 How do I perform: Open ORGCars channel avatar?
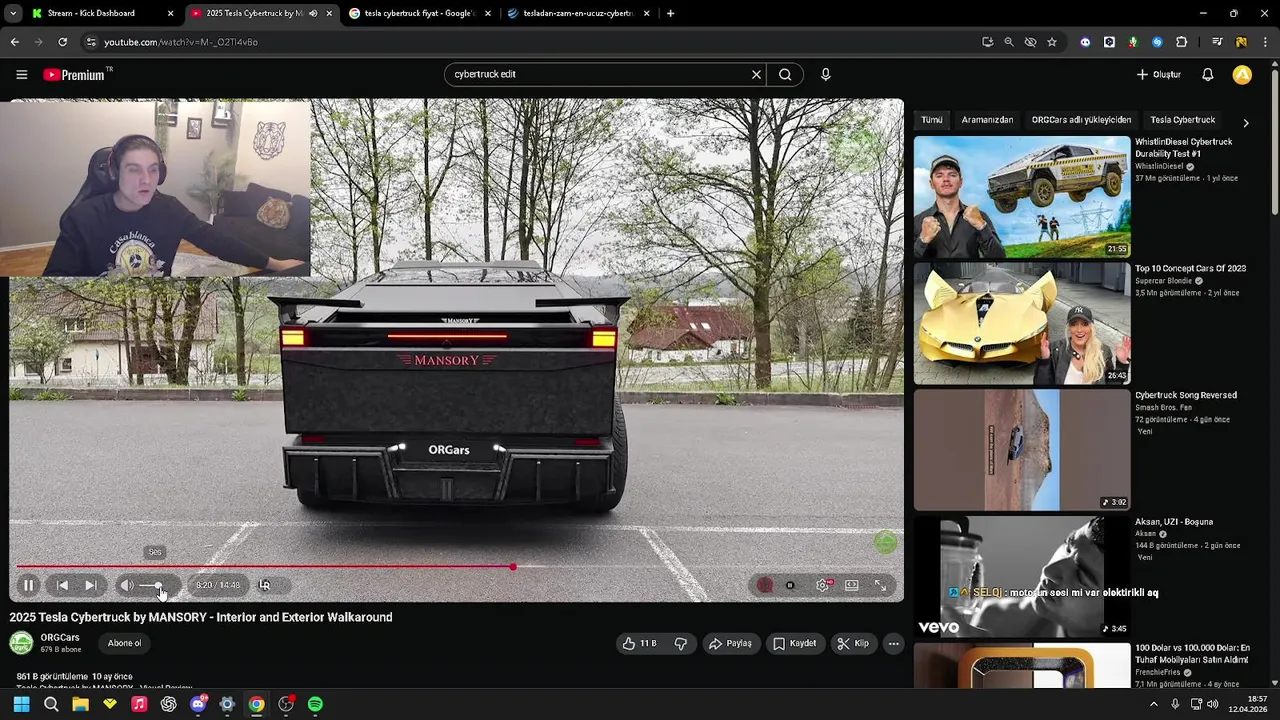pos(21,643)
